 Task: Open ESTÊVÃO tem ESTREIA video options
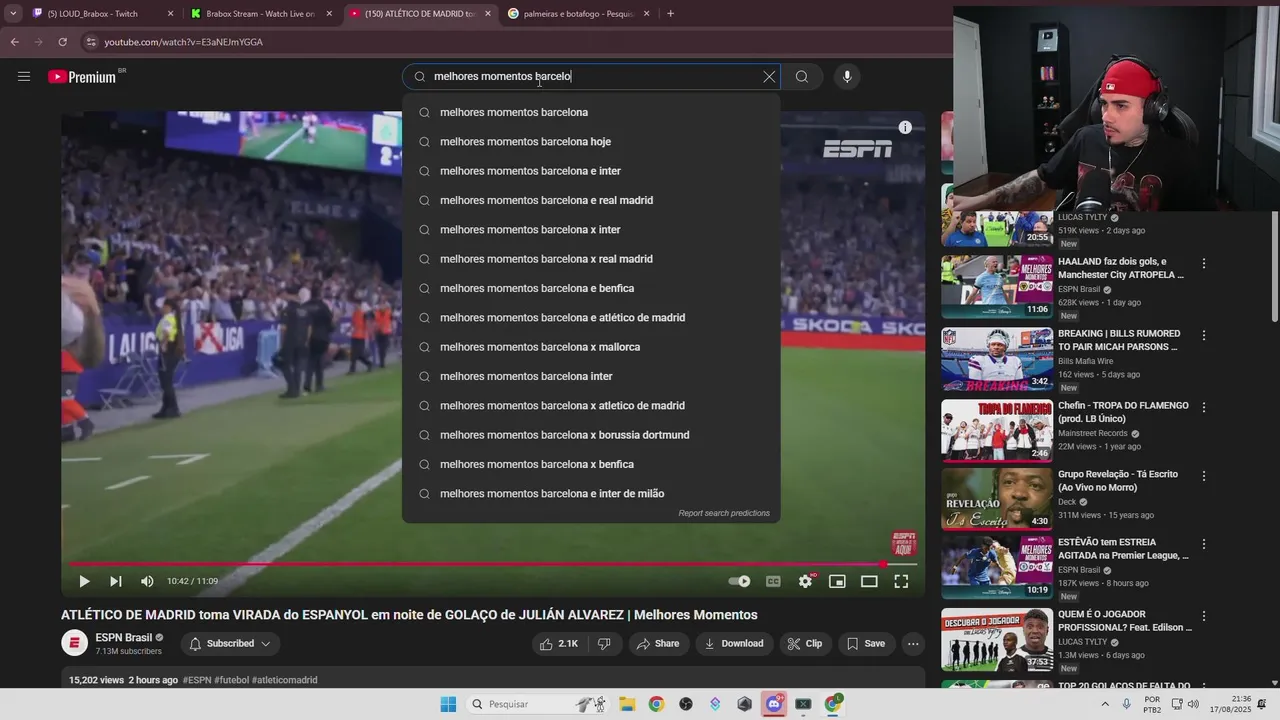coord(1204,544)
